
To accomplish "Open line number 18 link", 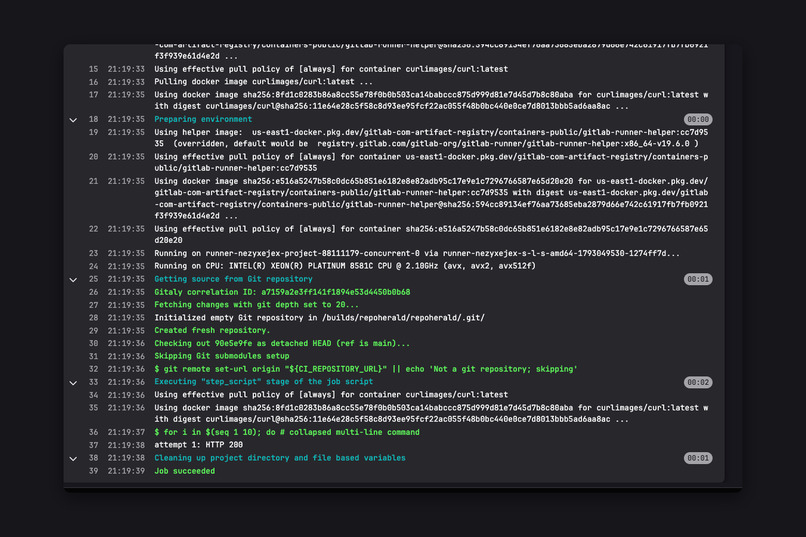I will [x=93, y=119].
